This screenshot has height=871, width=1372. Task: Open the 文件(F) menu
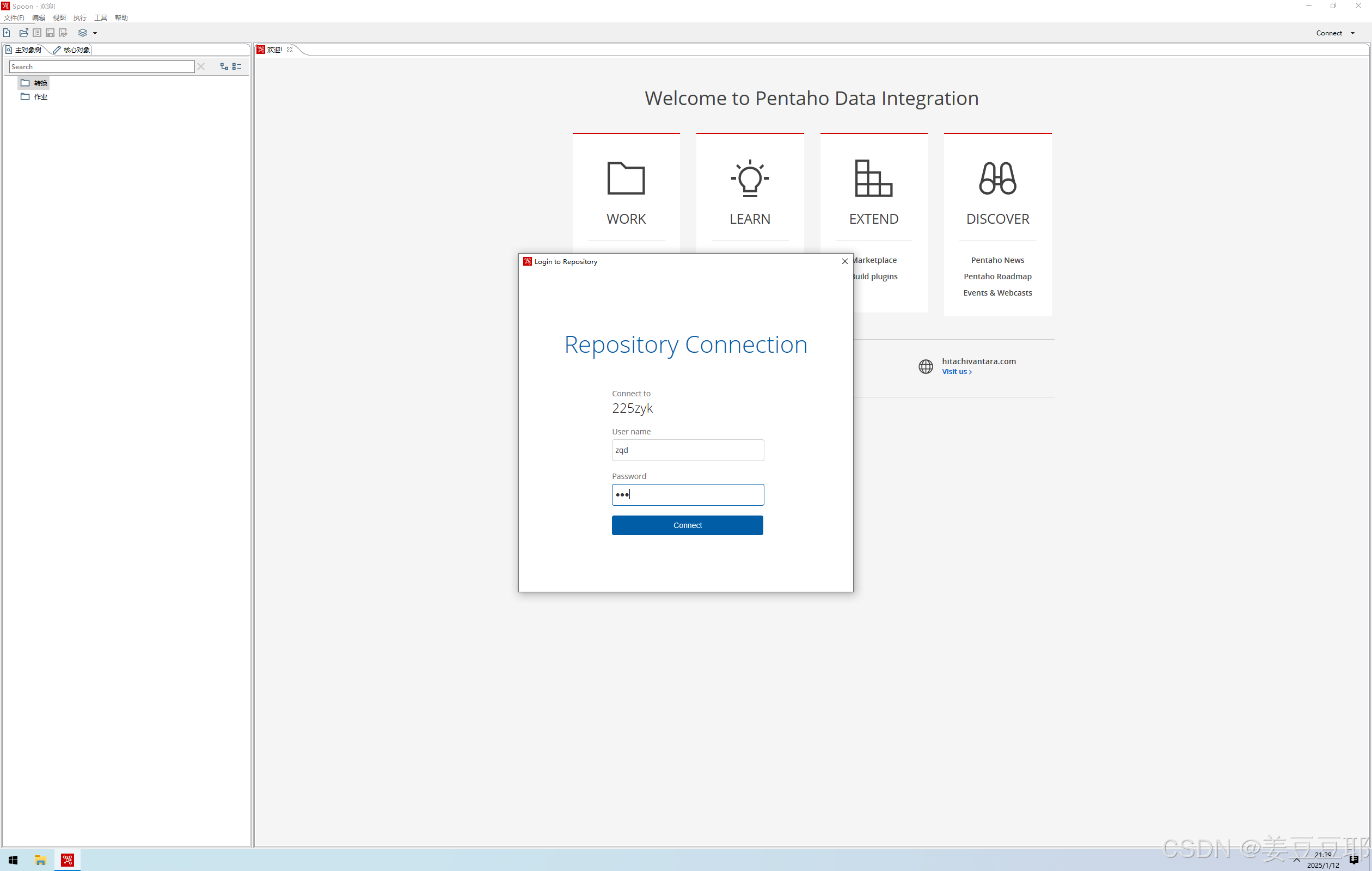(x=14, y=17)
